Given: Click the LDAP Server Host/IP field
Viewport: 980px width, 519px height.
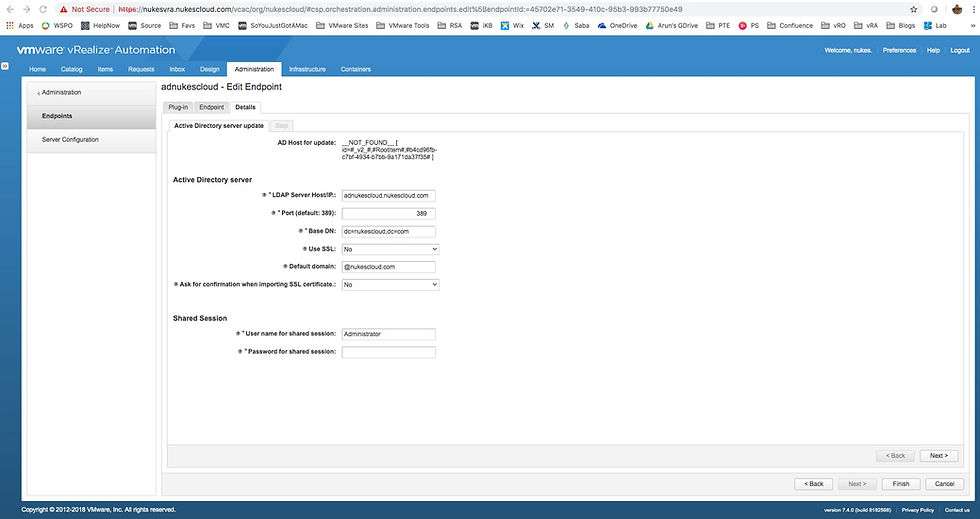Looking at the screenshot, I should point(389,196).
